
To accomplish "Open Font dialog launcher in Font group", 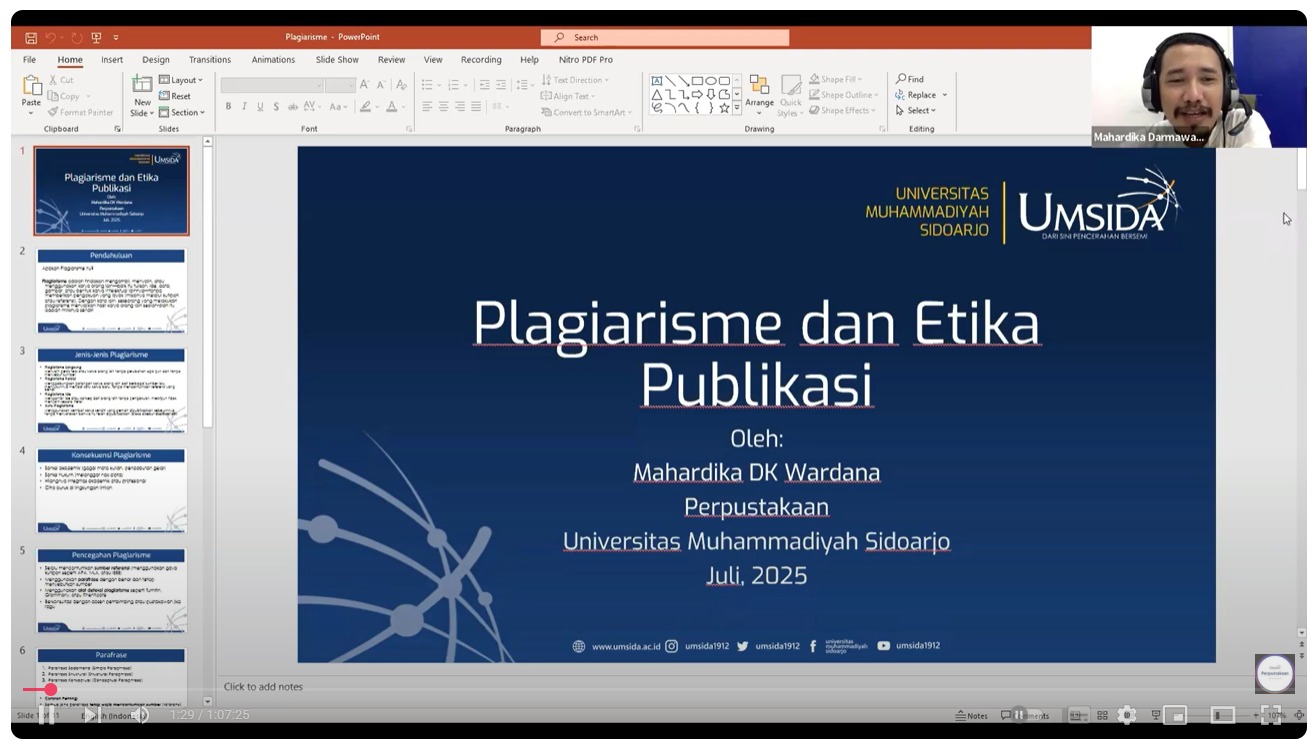I will coord(409,129).
